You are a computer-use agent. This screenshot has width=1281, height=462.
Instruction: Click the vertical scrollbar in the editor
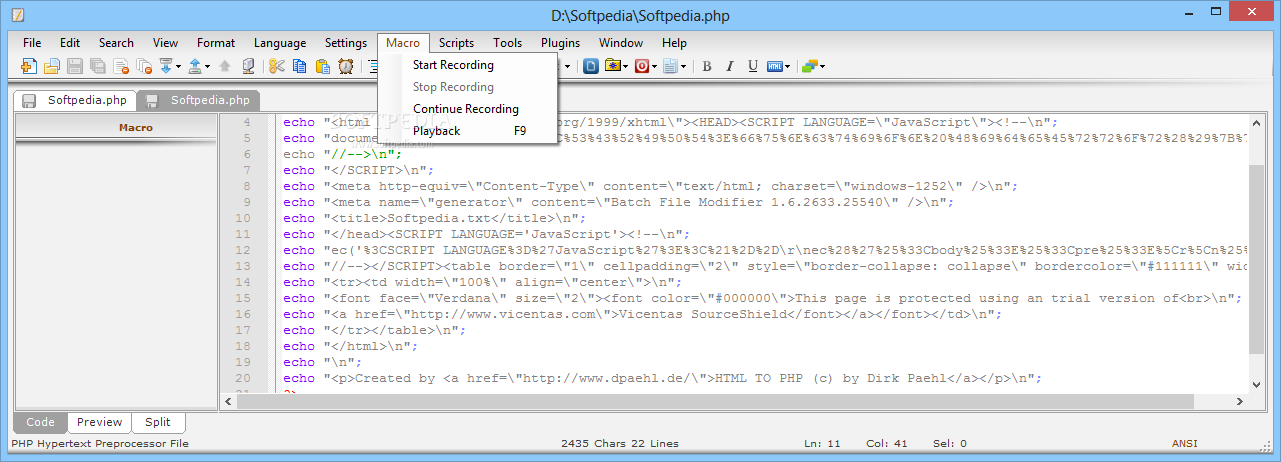point(1257,255)
